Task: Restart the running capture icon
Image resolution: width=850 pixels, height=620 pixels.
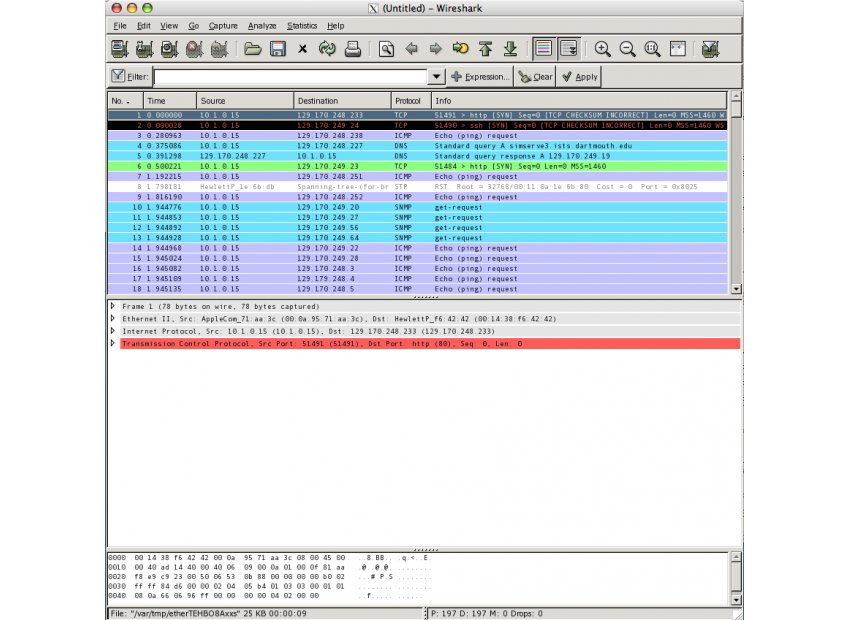Action: [x=220, y=49]
